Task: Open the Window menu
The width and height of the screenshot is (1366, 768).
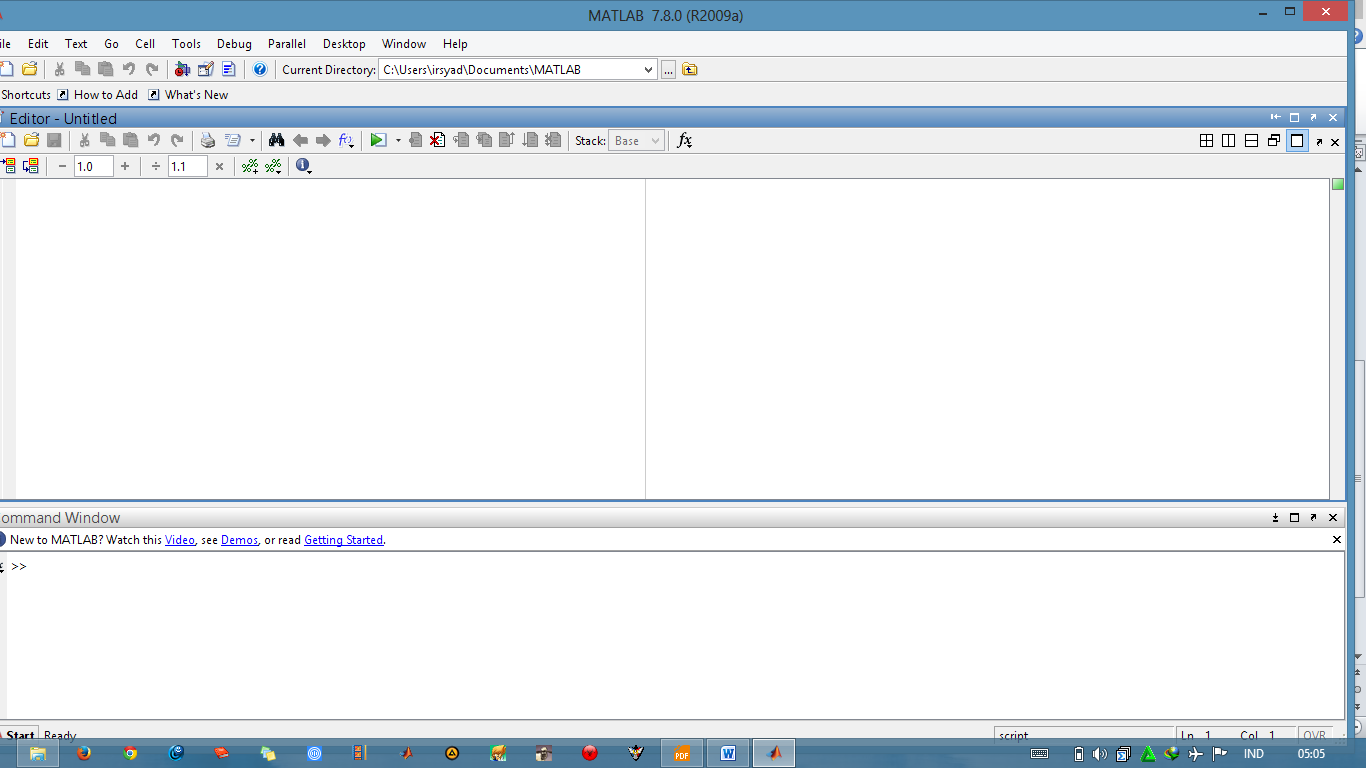Action: [x=404, y=44]
